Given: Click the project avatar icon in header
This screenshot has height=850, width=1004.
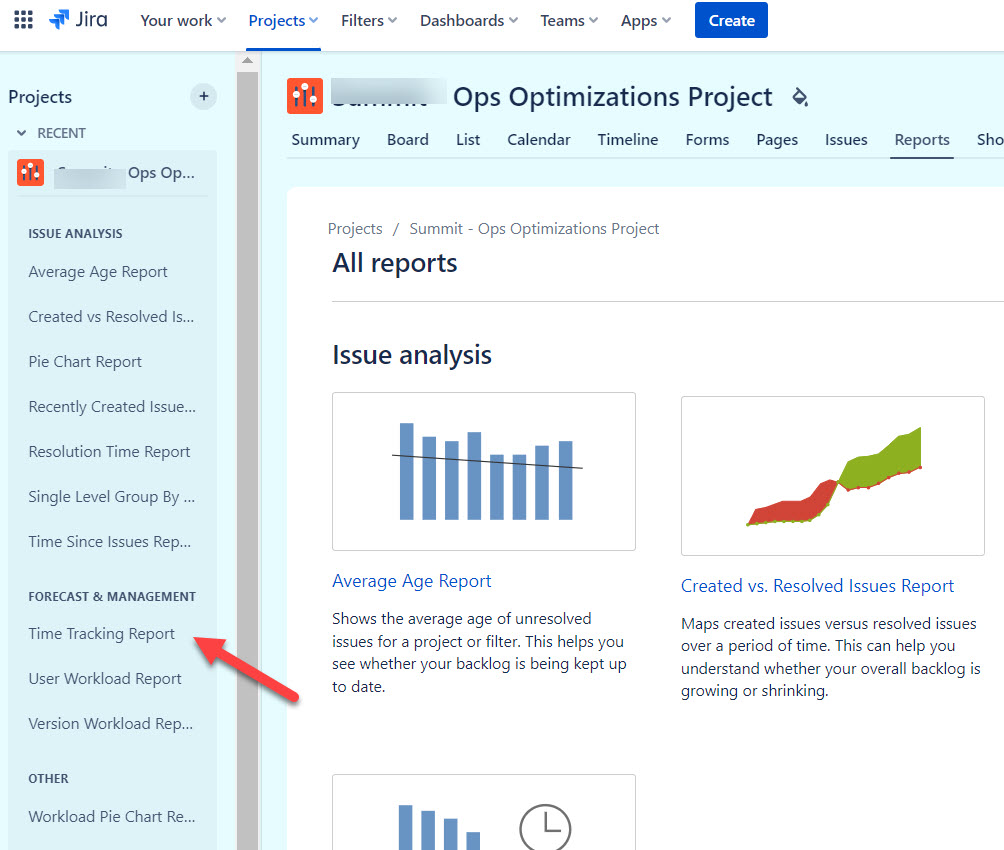Looking at the screenshot, I should 305,96.
